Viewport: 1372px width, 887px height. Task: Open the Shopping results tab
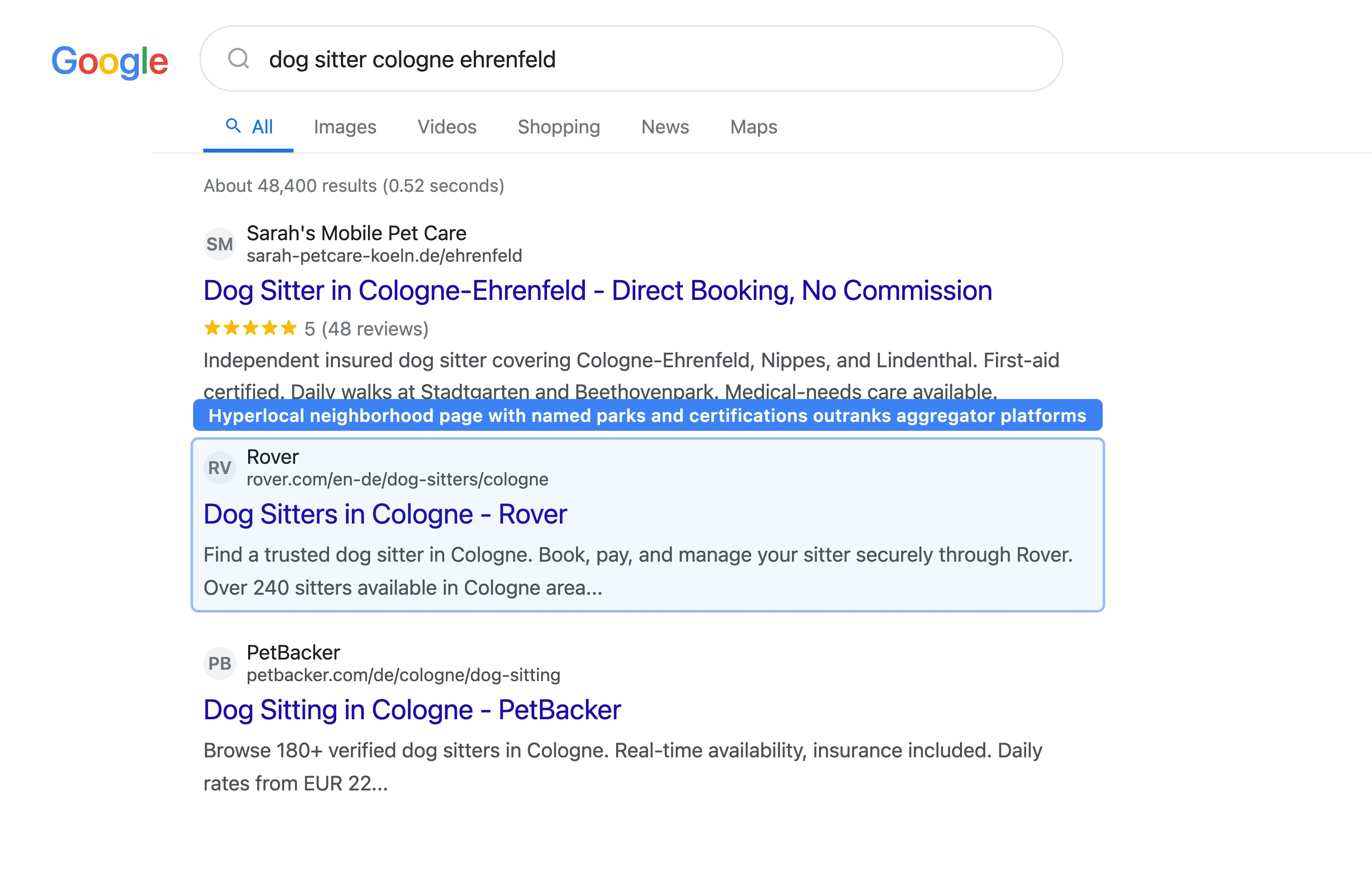(x=559, y=127)
